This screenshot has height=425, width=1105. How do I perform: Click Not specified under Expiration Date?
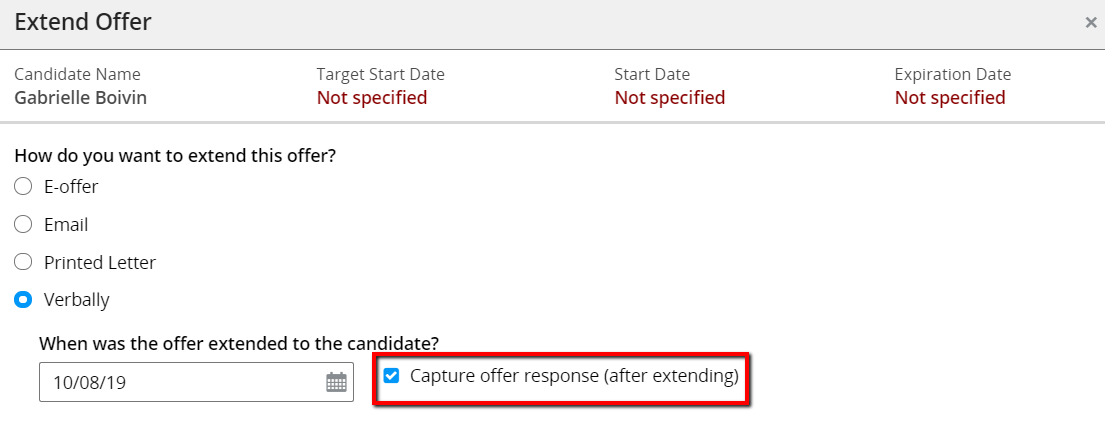coord(950,98)
